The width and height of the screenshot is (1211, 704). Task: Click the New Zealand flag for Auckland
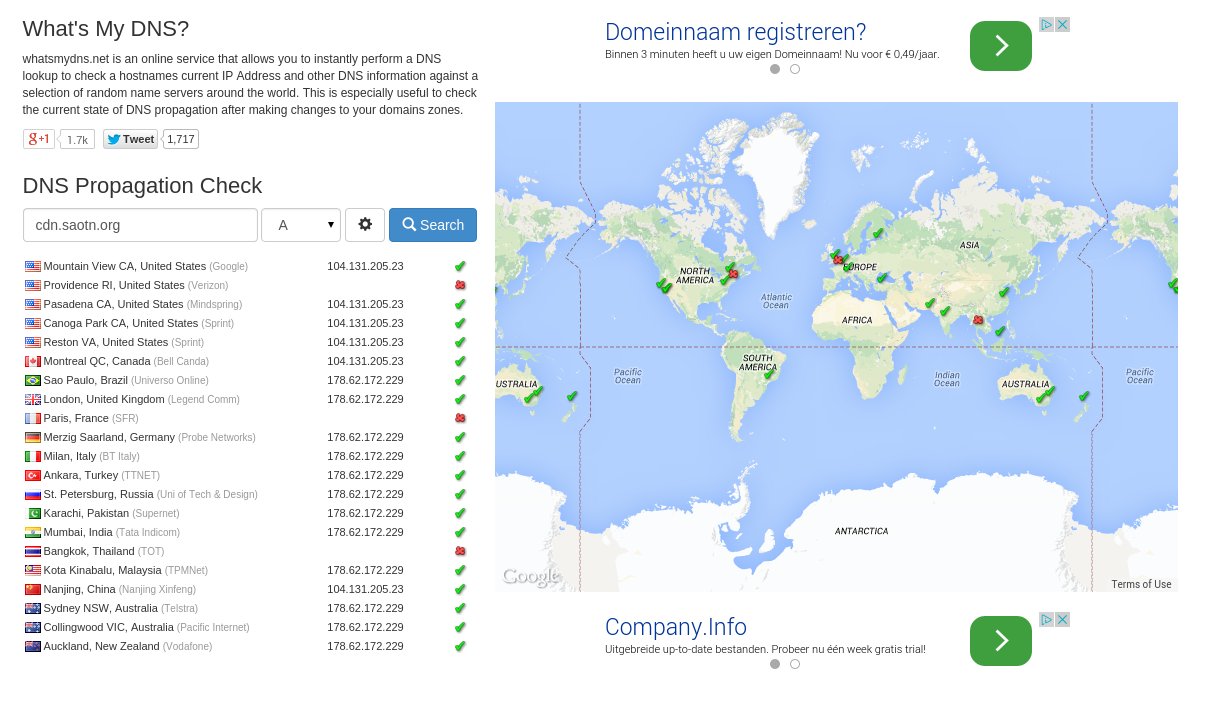pyautogui.click(x=33, y=646)
